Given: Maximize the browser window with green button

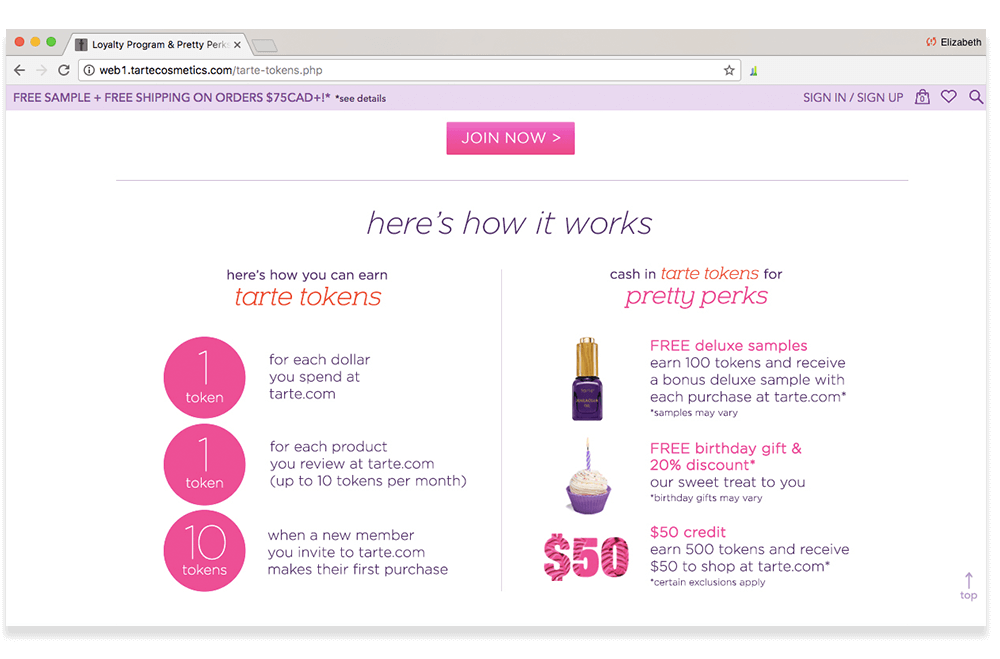Looking at the screenshot, I should click(x=51, y=42).
